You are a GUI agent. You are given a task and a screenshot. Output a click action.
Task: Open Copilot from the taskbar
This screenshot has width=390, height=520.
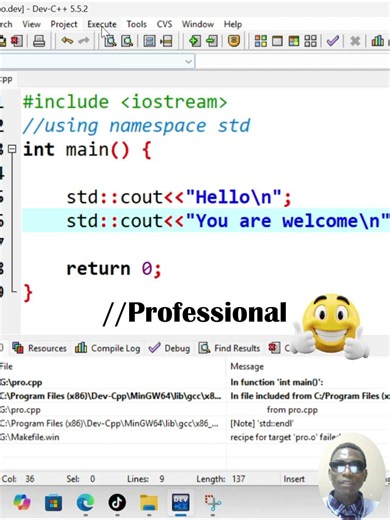[x=22, y=502]
